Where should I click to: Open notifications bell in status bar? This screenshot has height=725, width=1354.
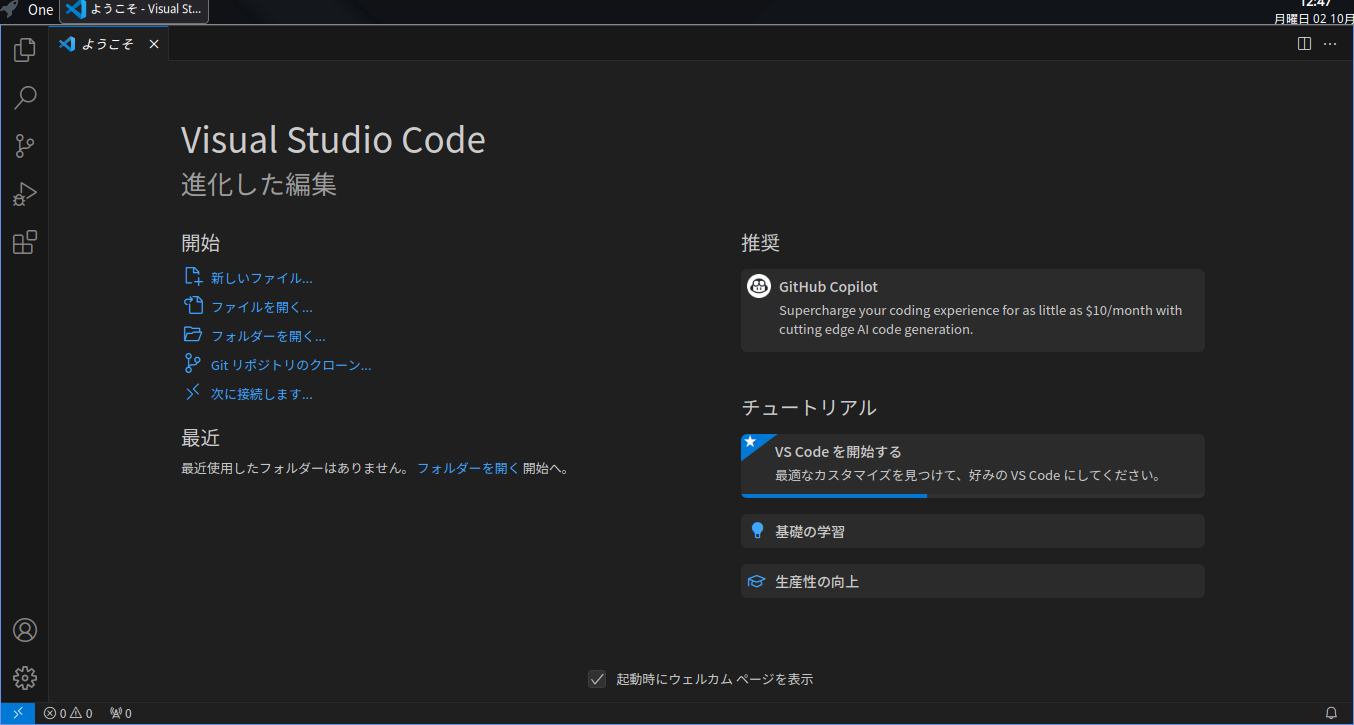click(1331, 713)
